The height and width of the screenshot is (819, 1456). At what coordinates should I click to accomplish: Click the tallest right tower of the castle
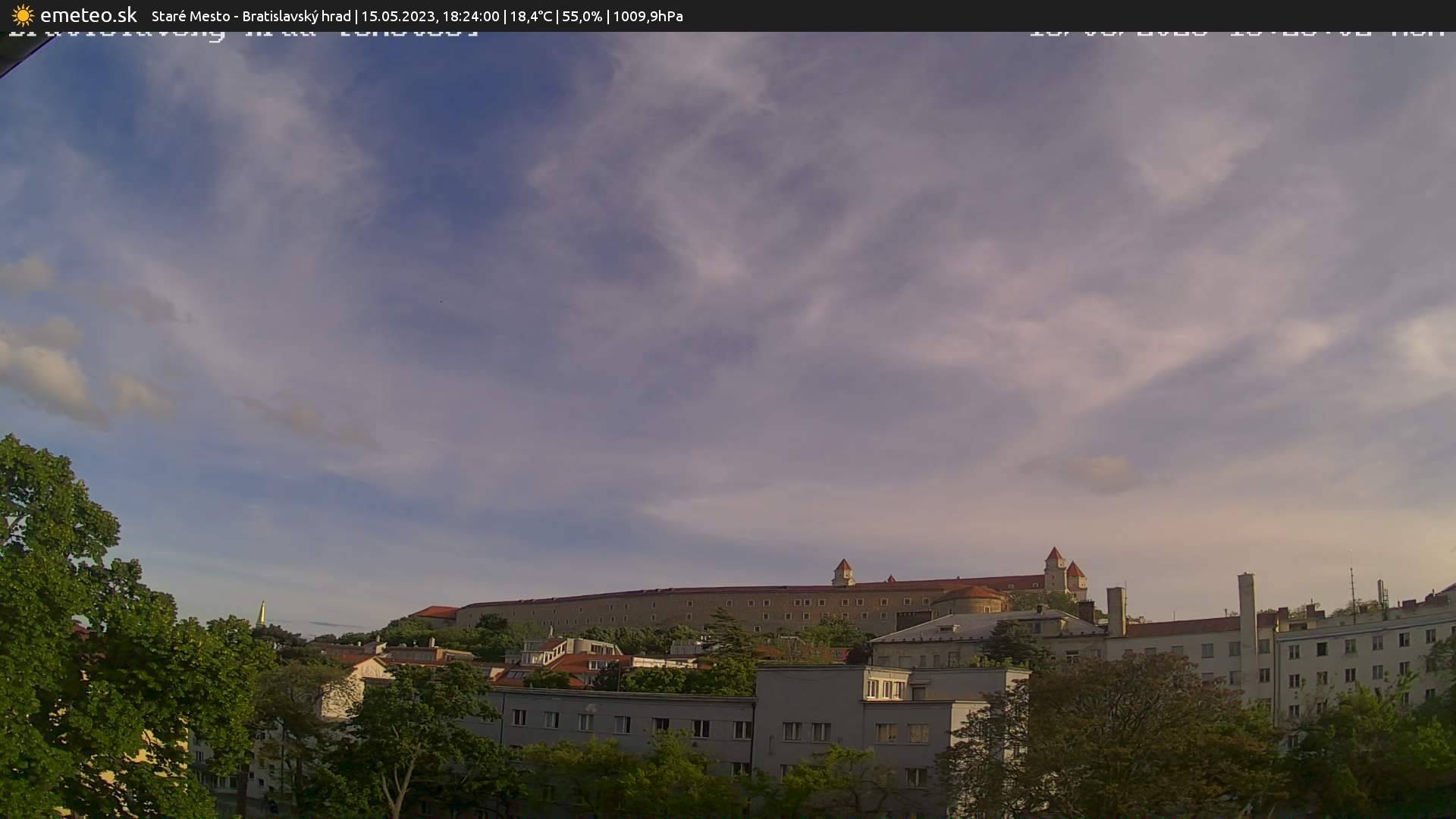[x=1054, y=570]
